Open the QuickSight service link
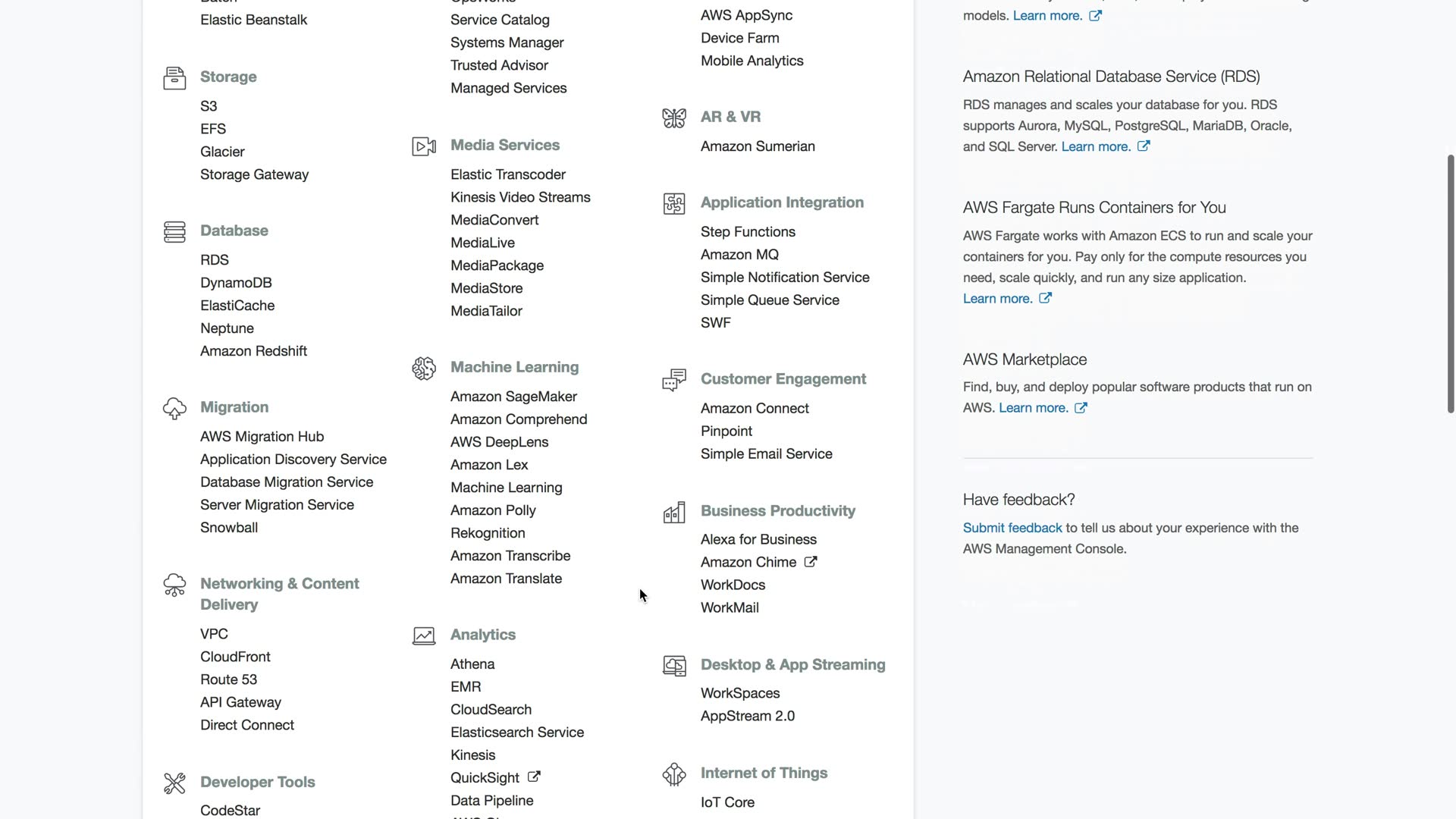This screenshot has width=1456, height=819. click(x=485, y=778)
